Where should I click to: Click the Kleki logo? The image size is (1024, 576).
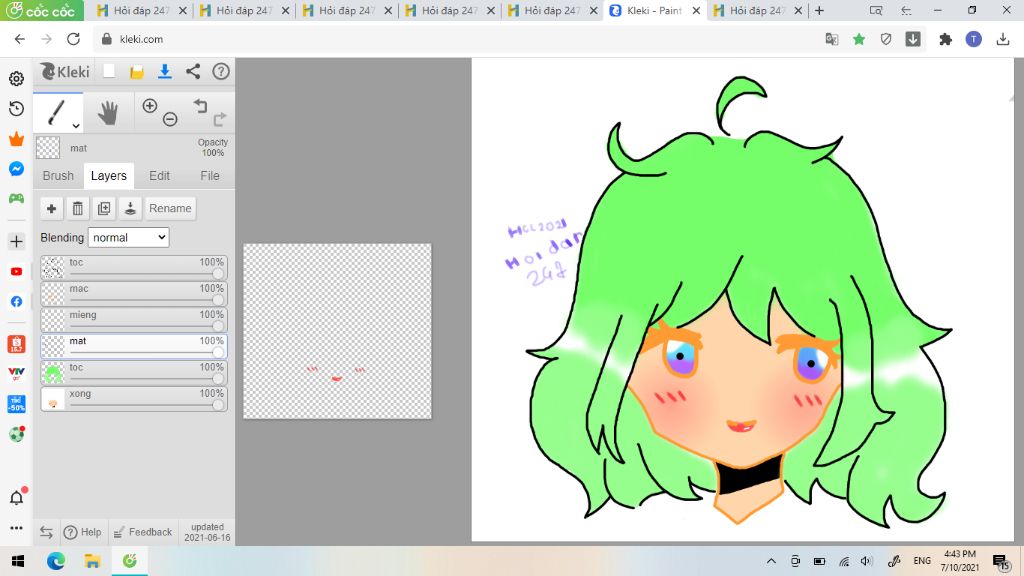click(65, 71)
